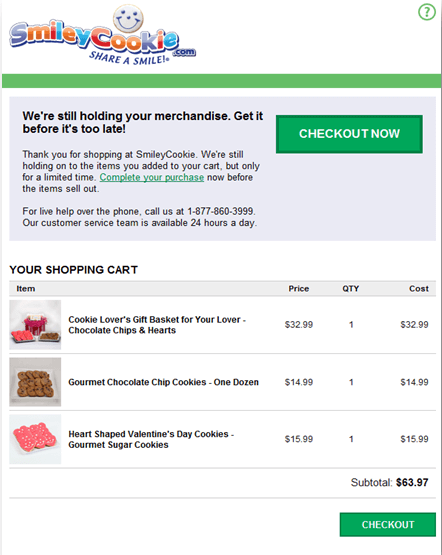Click Gourmet Chocolate Chip Cookies One Dozen title
Image resolution: width=442 pixels, height=555 pixels.
point(163,382)
